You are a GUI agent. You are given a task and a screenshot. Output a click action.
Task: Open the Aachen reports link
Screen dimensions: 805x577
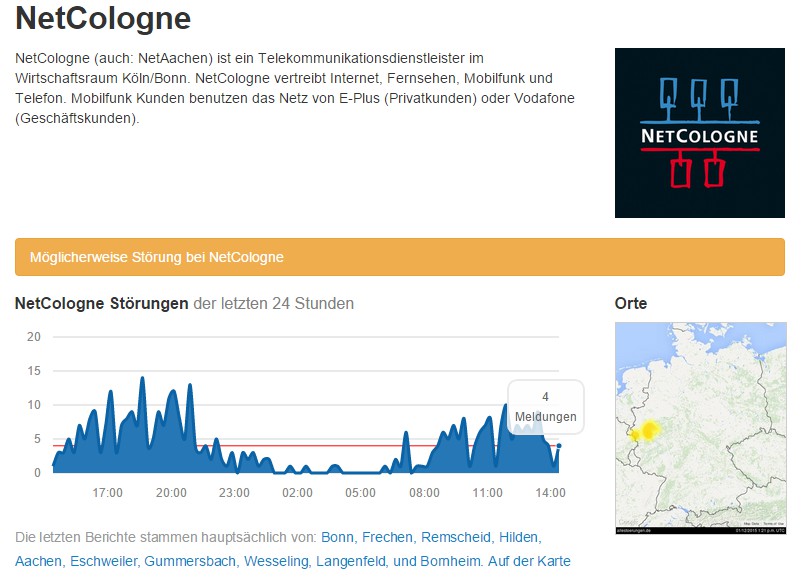pos(38,562)
